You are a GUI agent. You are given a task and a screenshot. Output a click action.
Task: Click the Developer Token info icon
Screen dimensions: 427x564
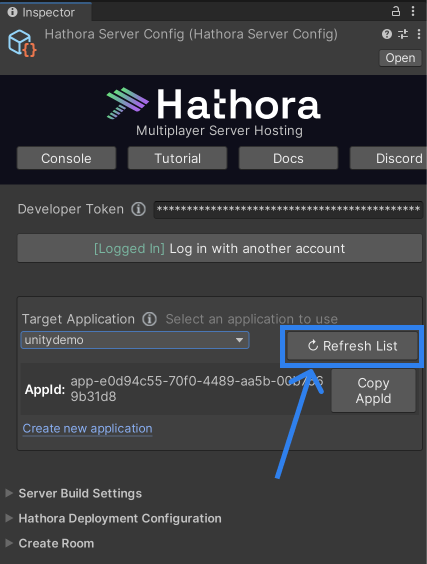[138, 209]
